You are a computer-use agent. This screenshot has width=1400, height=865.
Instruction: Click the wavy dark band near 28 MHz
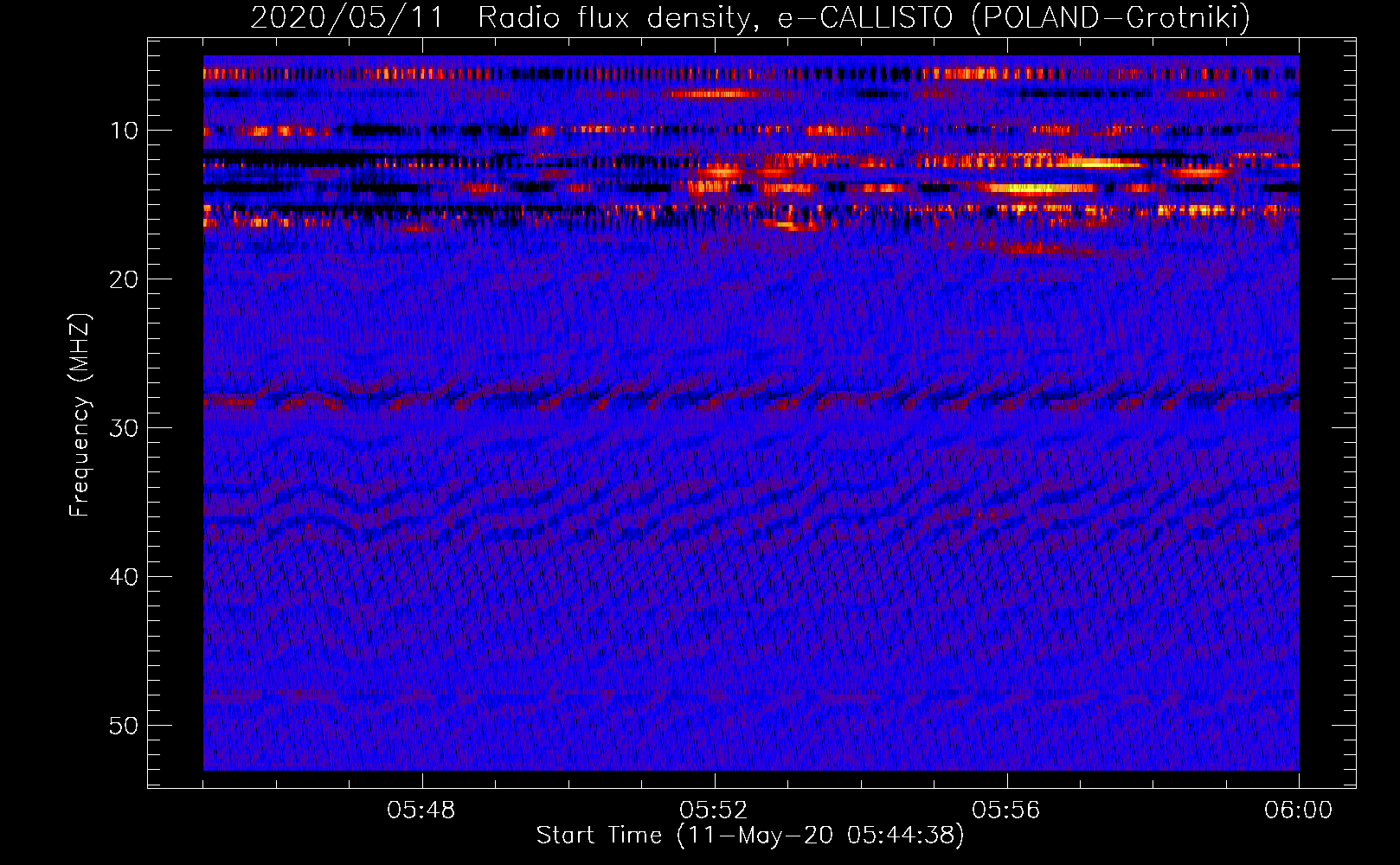click(x=751, y=396)
